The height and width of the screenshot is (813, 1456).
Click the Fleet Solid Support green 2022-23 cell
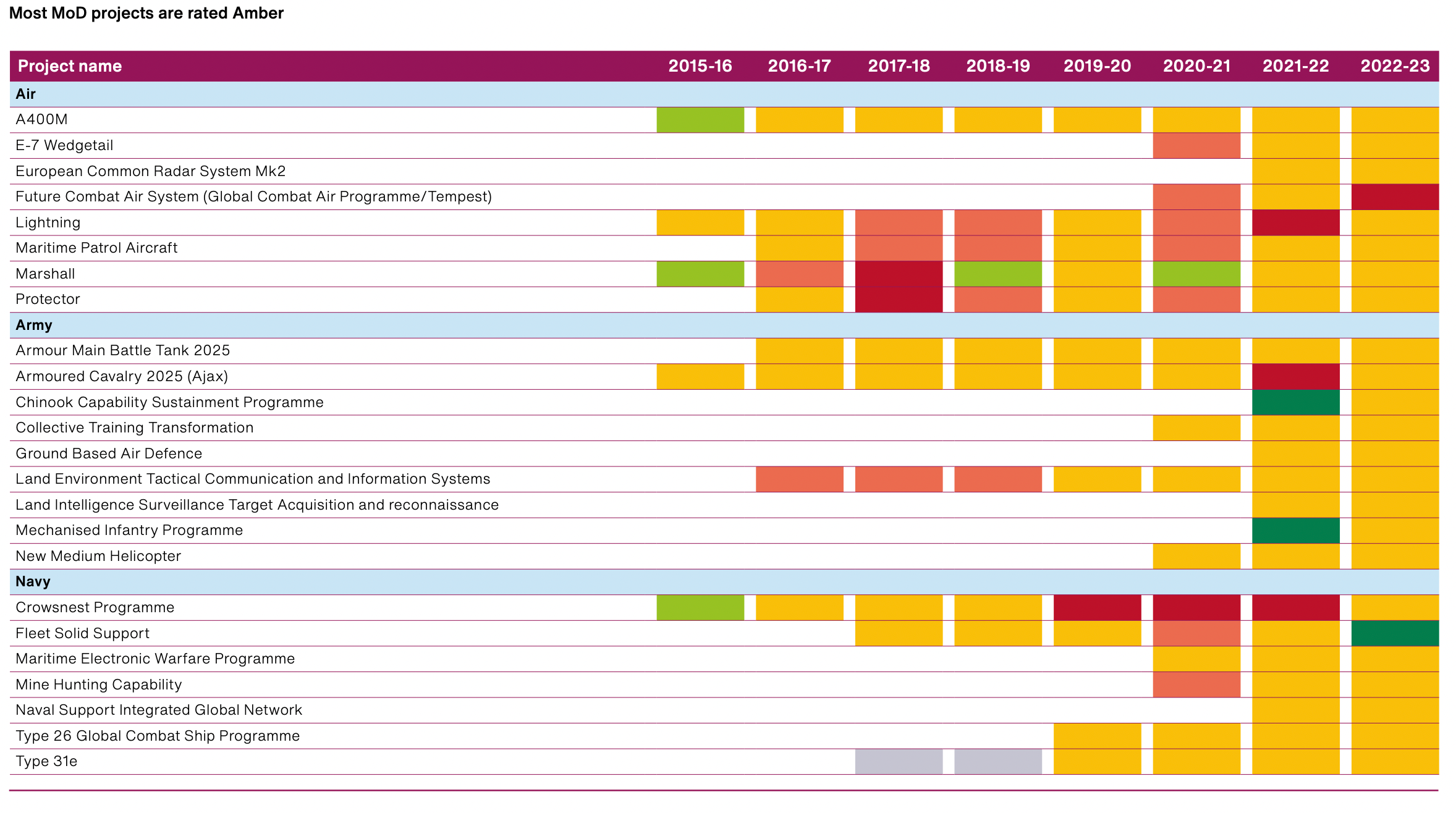pos(1394,633)
